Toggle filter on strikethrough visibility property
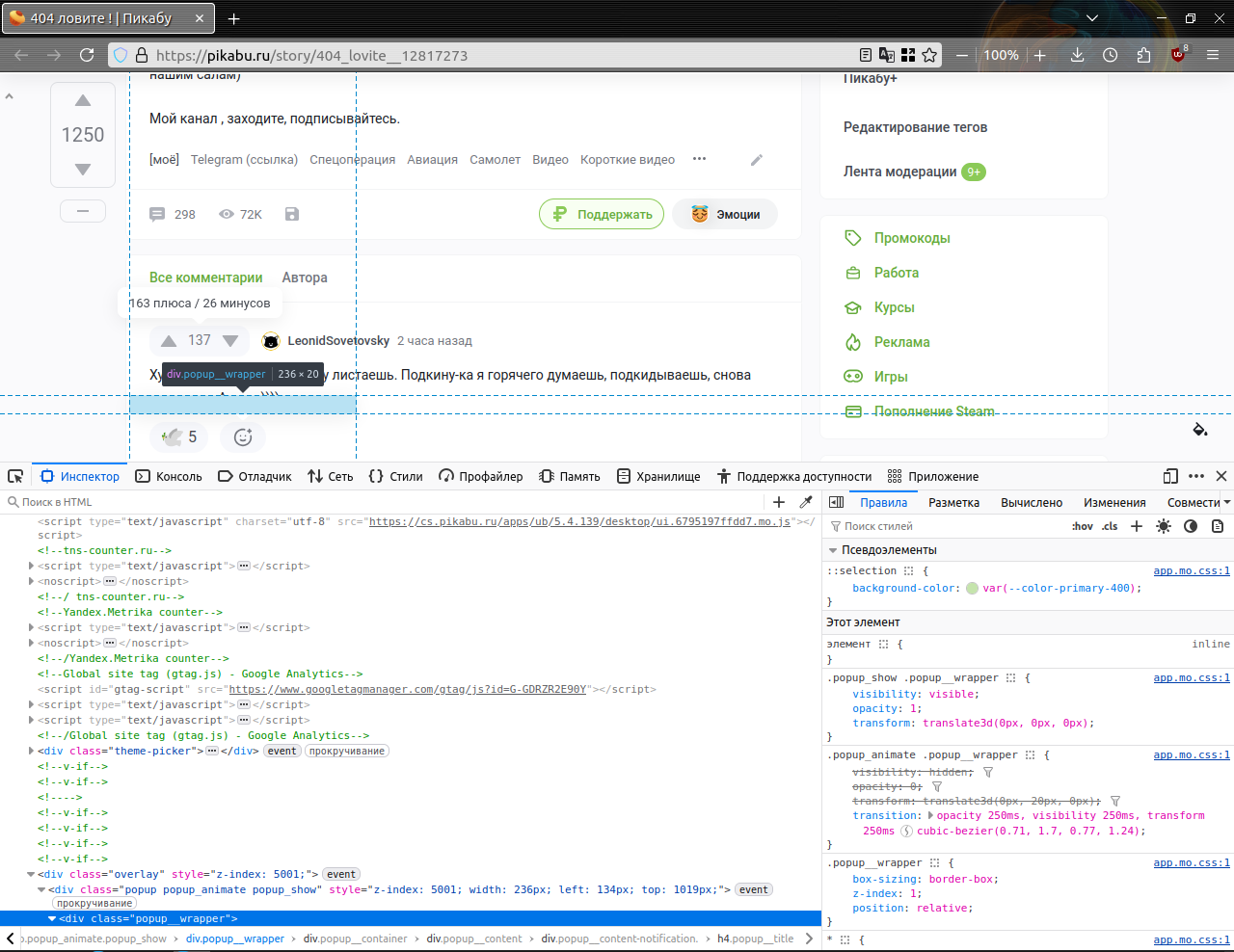Viewport: 1234px width, 952px height. pos(988,772)
